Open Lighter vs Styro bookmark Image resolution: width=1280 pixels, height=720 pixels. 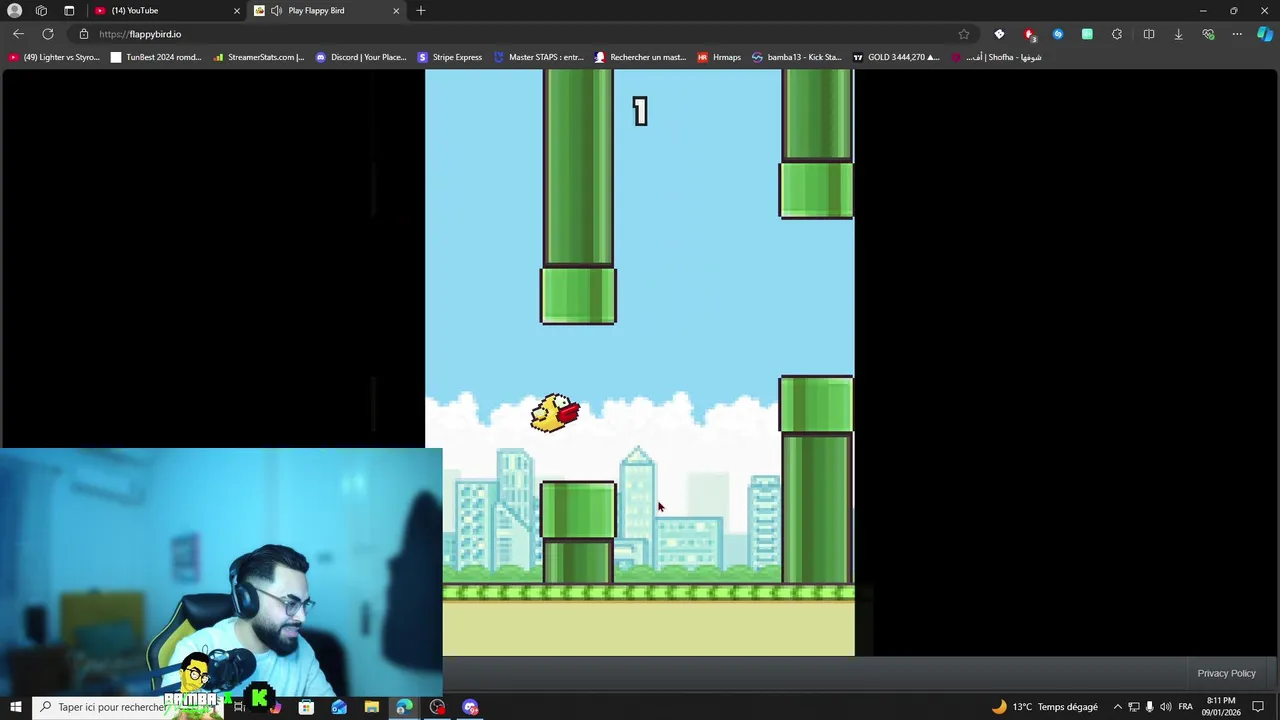pos(54,57)
